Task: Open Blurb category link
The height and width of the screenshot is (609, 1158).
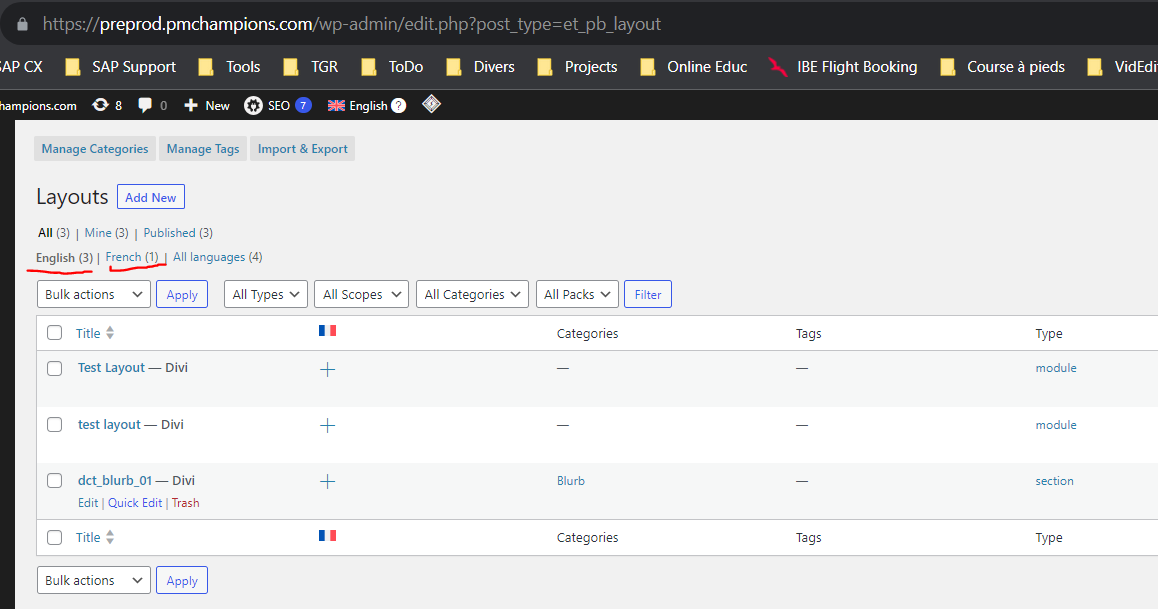Action: pyautogui.click(x=571, y=481)
